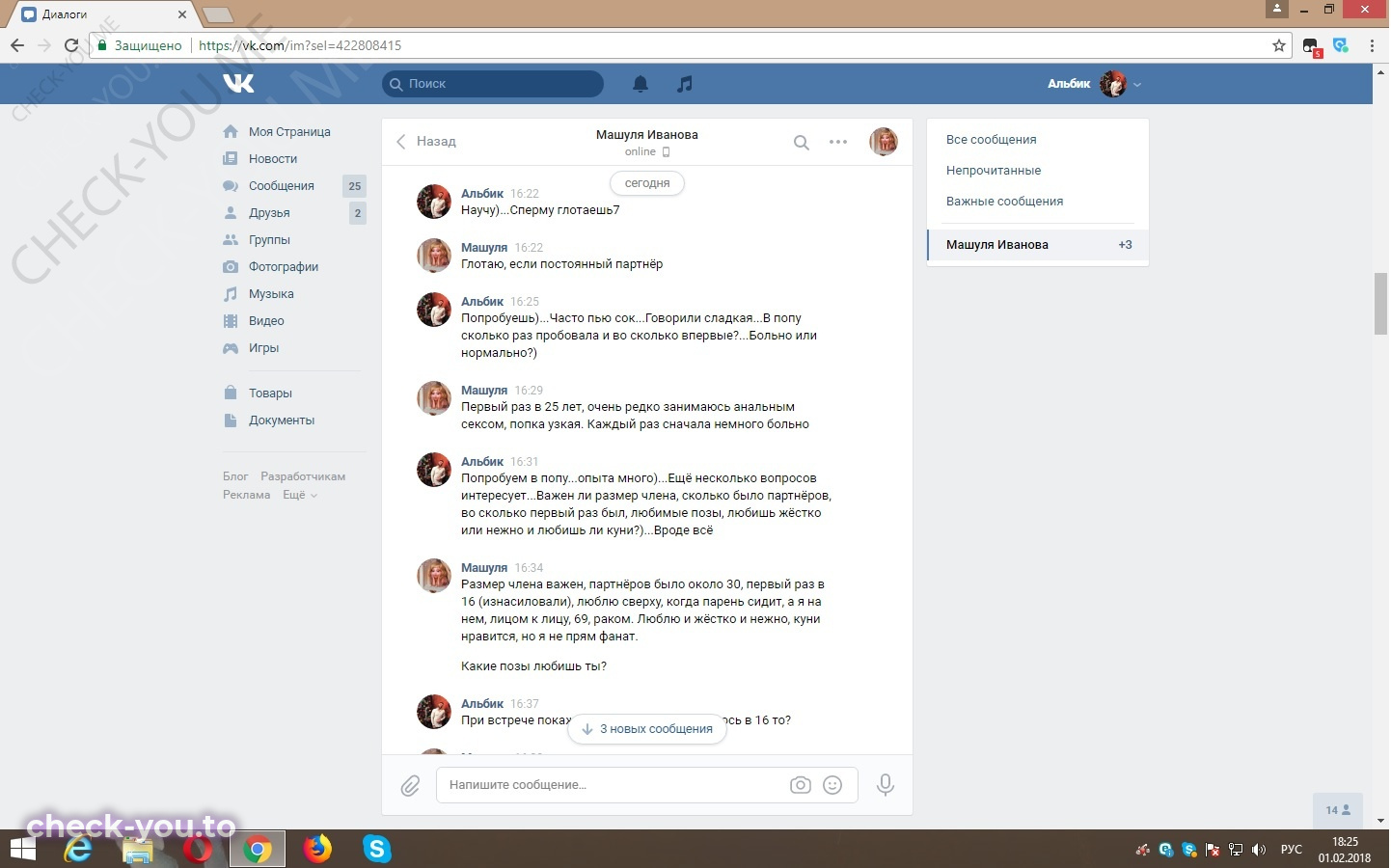Click the extension icon with the red badge
1391x868 pixels.
tap(1312, 46)
